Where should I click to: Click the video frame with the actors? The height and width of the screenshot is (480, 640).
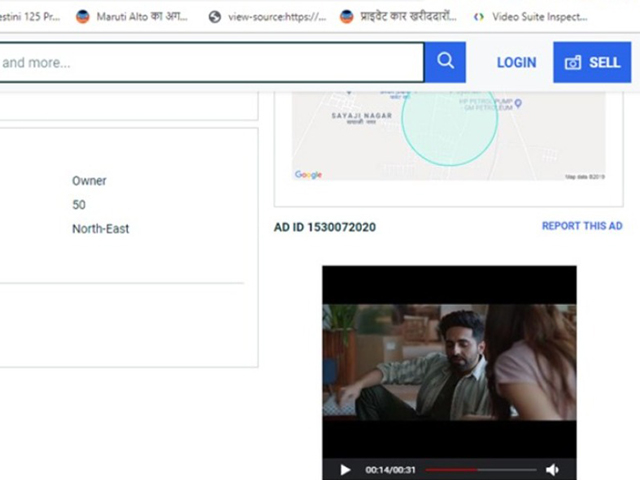[449, 362]
